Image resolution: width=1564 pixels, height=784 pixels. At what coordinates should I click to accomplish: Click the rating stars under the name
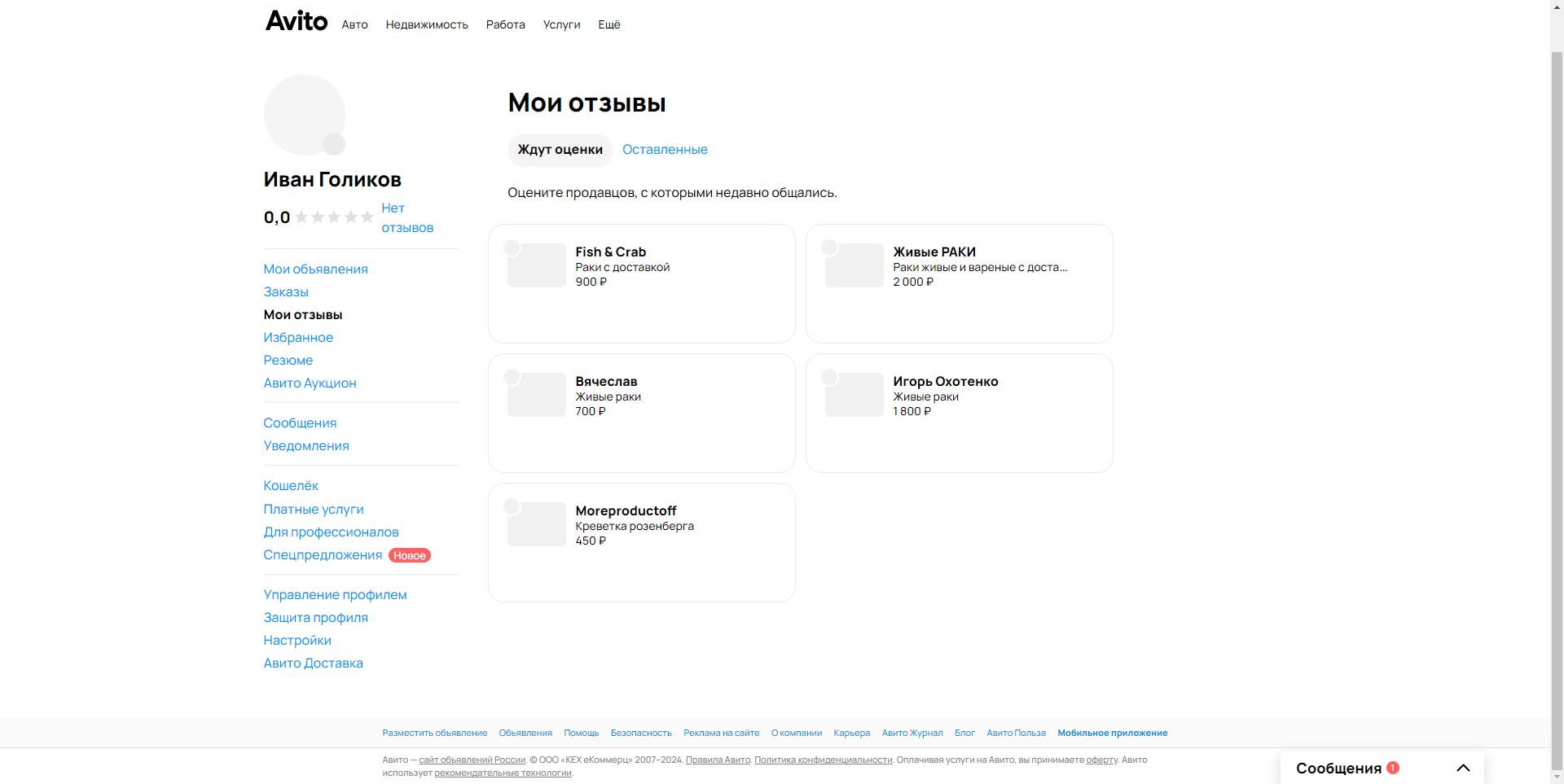334,217
